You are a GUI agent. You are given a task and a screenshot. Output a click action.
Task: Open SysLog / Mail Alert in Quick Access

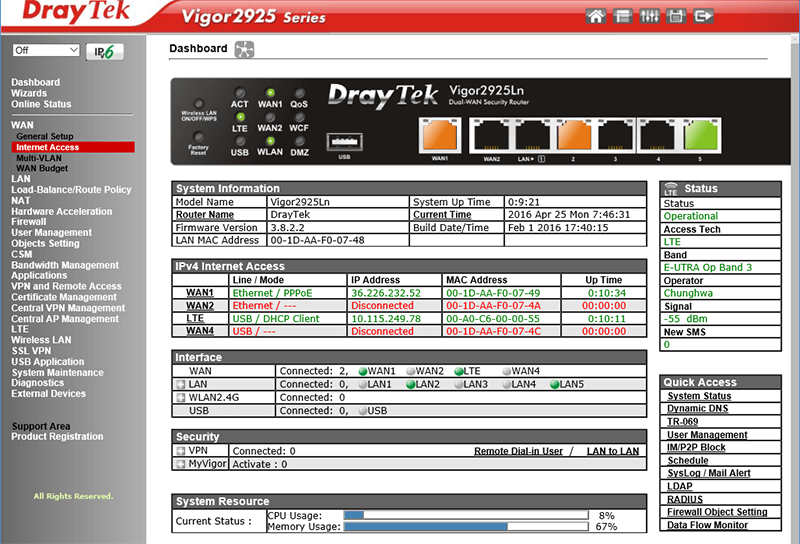point(709,473)
